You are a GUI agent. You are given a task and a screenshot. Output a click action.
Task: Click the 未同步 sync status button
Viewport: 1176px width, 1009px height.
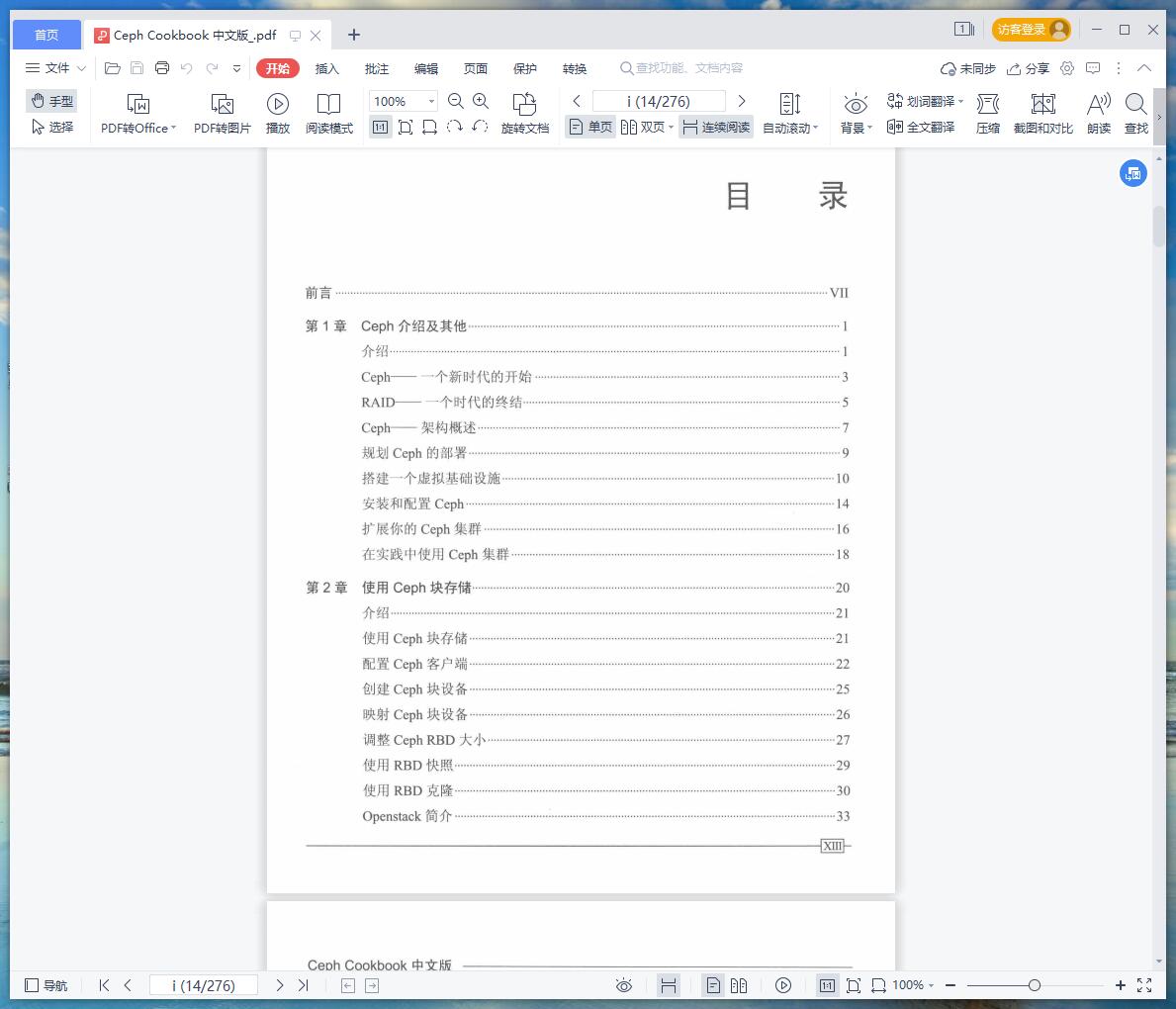(x=968, y=68)
